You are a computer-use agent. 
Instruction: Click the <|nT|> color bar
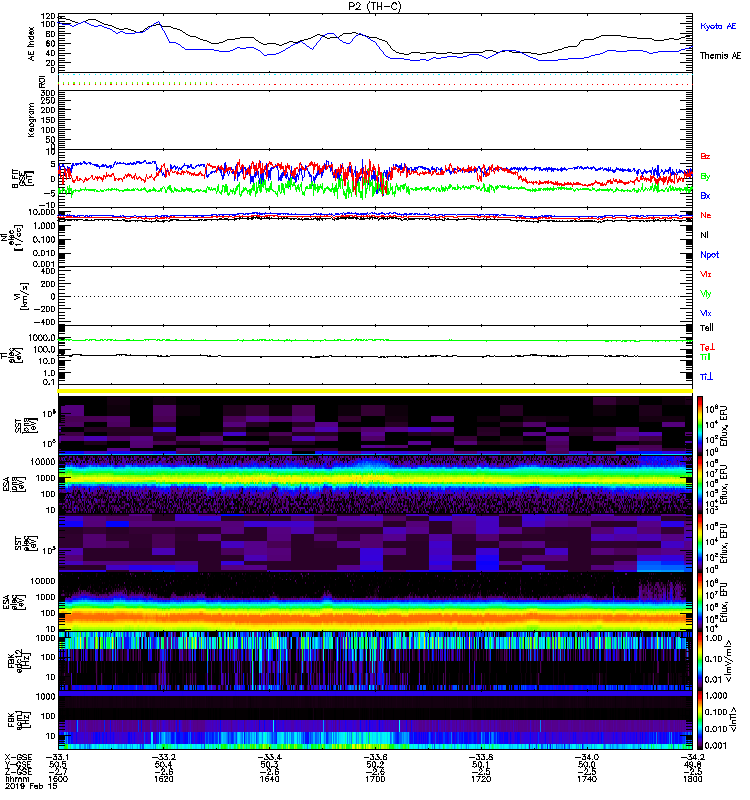(700, 720)
